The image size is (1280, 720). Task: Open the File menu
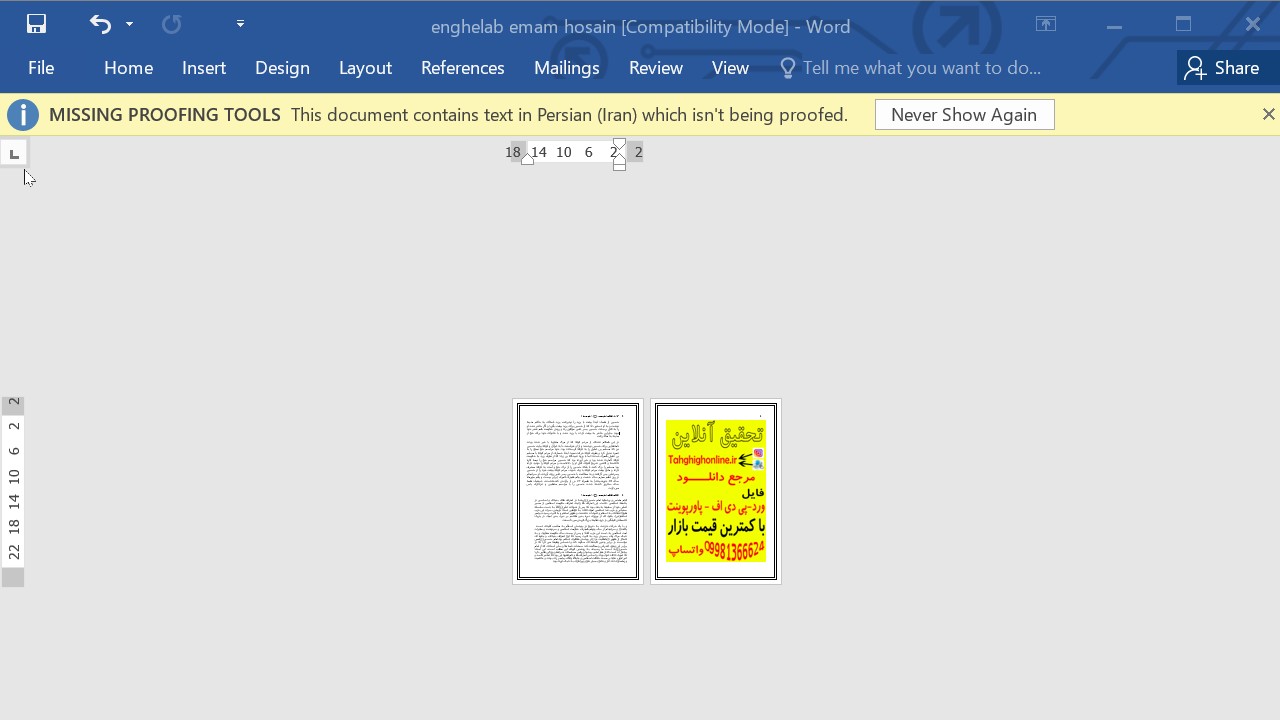tap(41, 68)
